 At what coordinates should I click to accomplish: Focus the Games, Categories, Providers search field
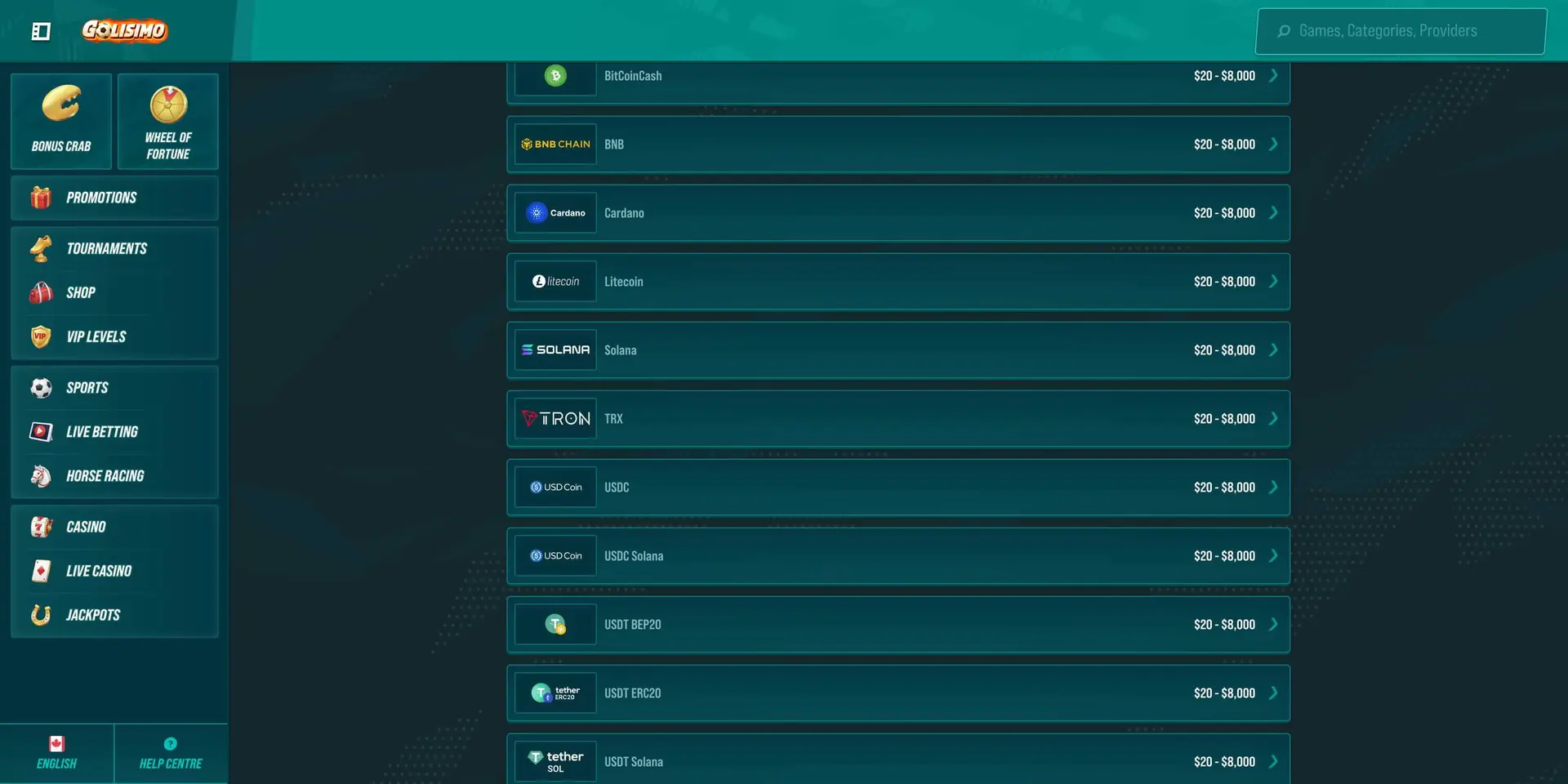coord(1401,31)
